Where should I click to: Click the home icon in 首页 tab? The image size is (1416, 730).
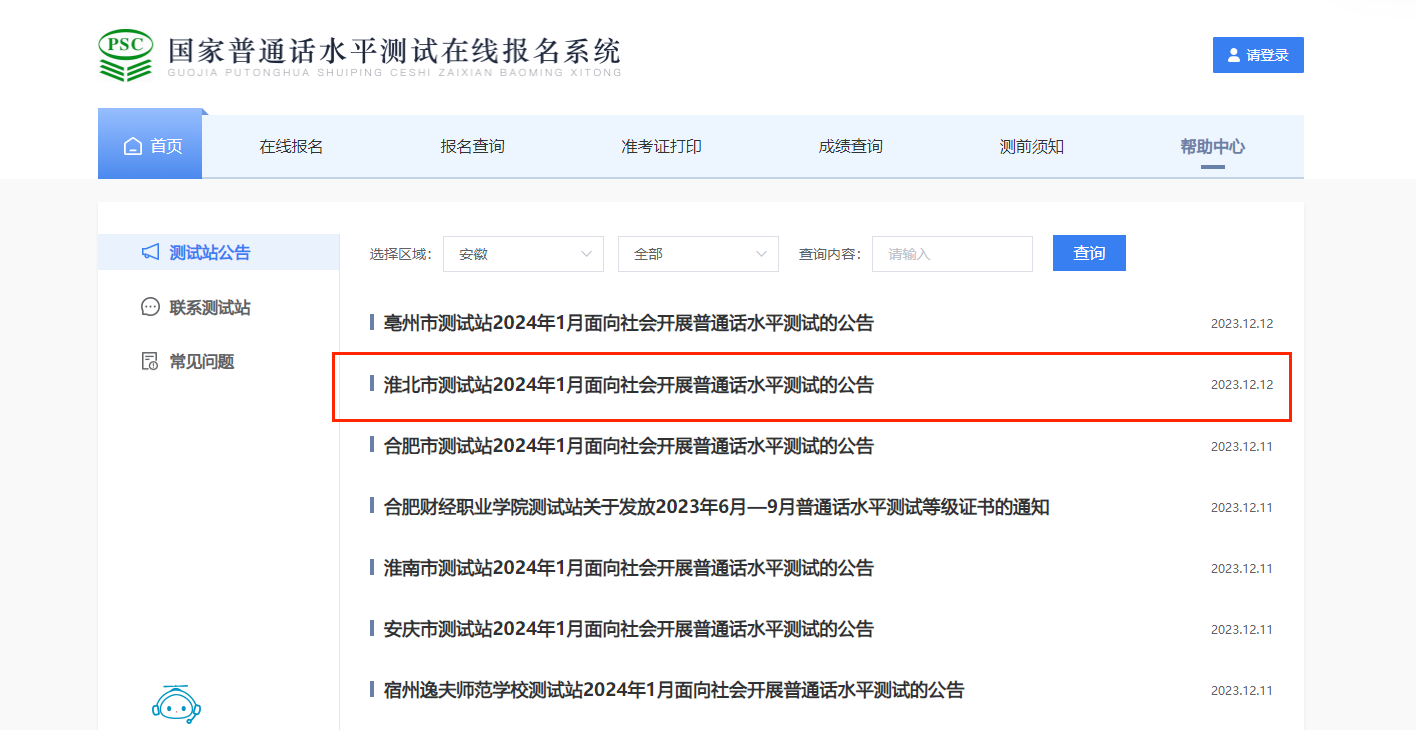pyautogui.click(x=132, y=147)
